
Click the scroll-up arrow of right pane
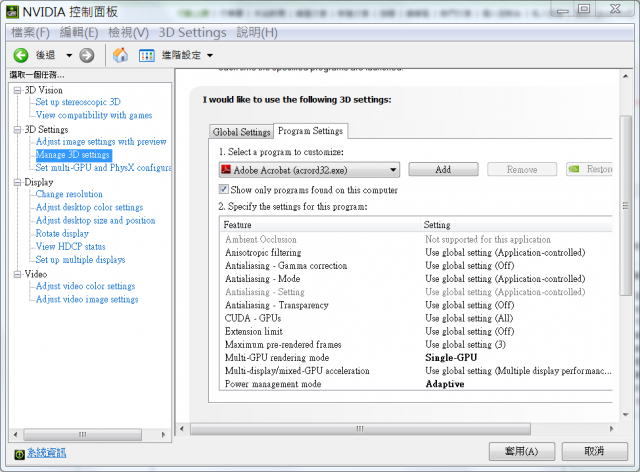(625, 76)
